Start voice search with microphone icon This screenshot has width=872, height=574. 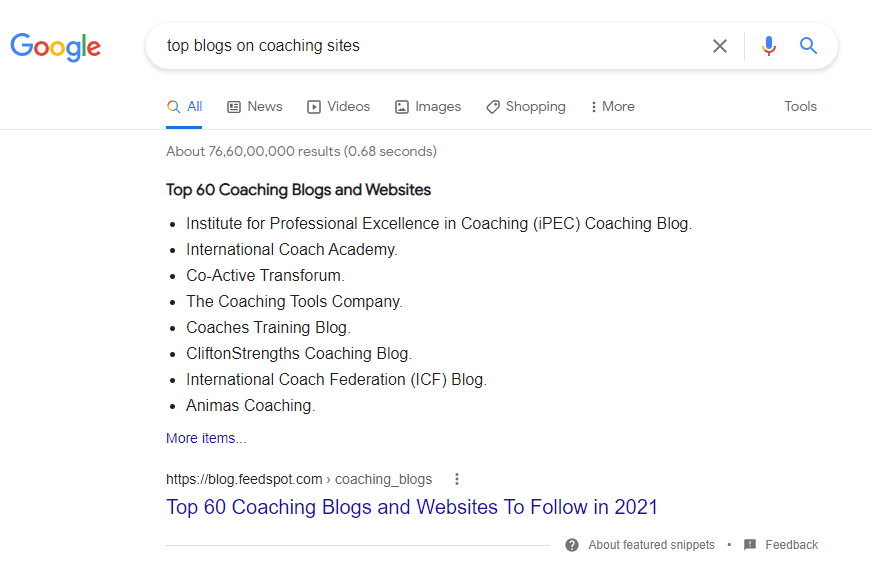[x=768, y=46]
